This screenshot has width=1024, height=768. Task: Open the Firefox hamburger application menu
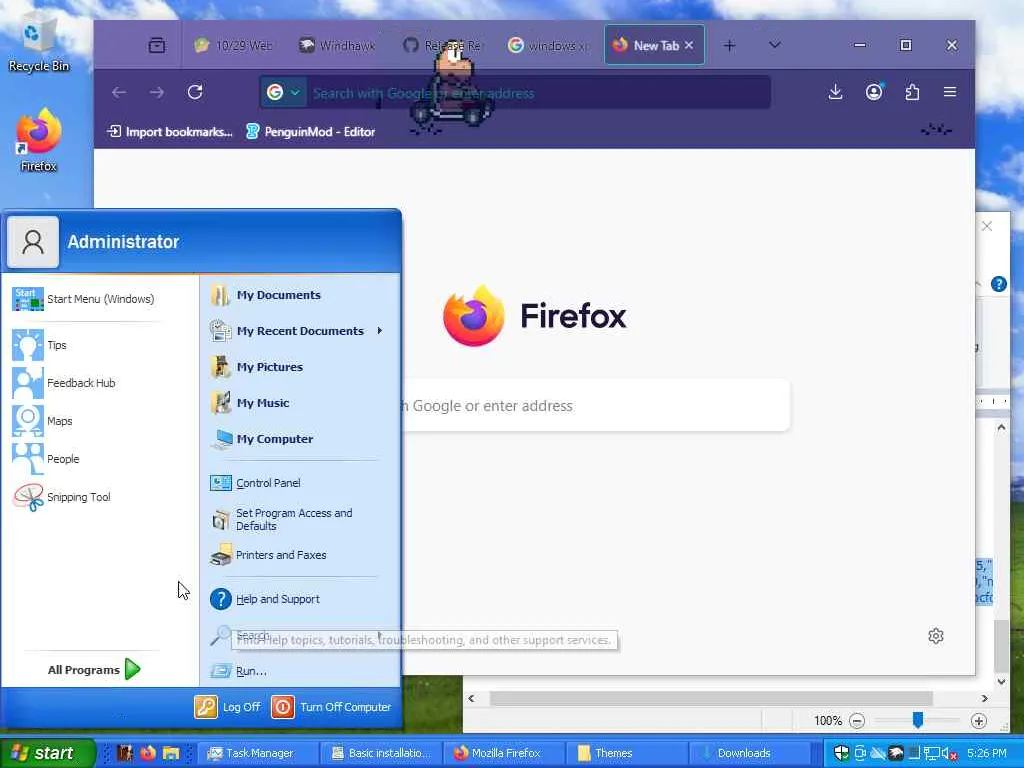point(950,92)
